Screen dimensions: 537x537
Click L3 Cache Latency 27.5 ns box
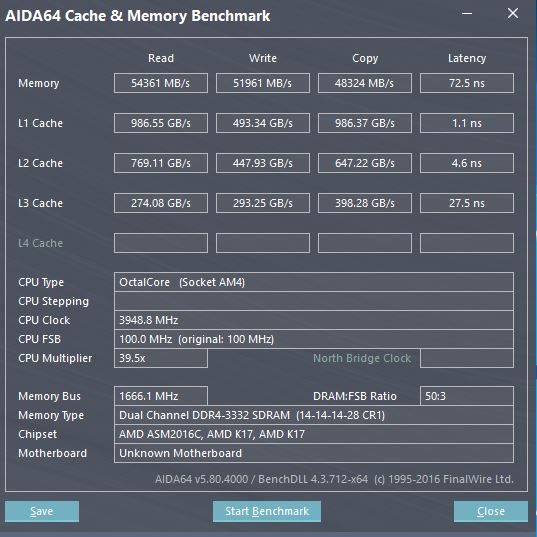point(467,203)
